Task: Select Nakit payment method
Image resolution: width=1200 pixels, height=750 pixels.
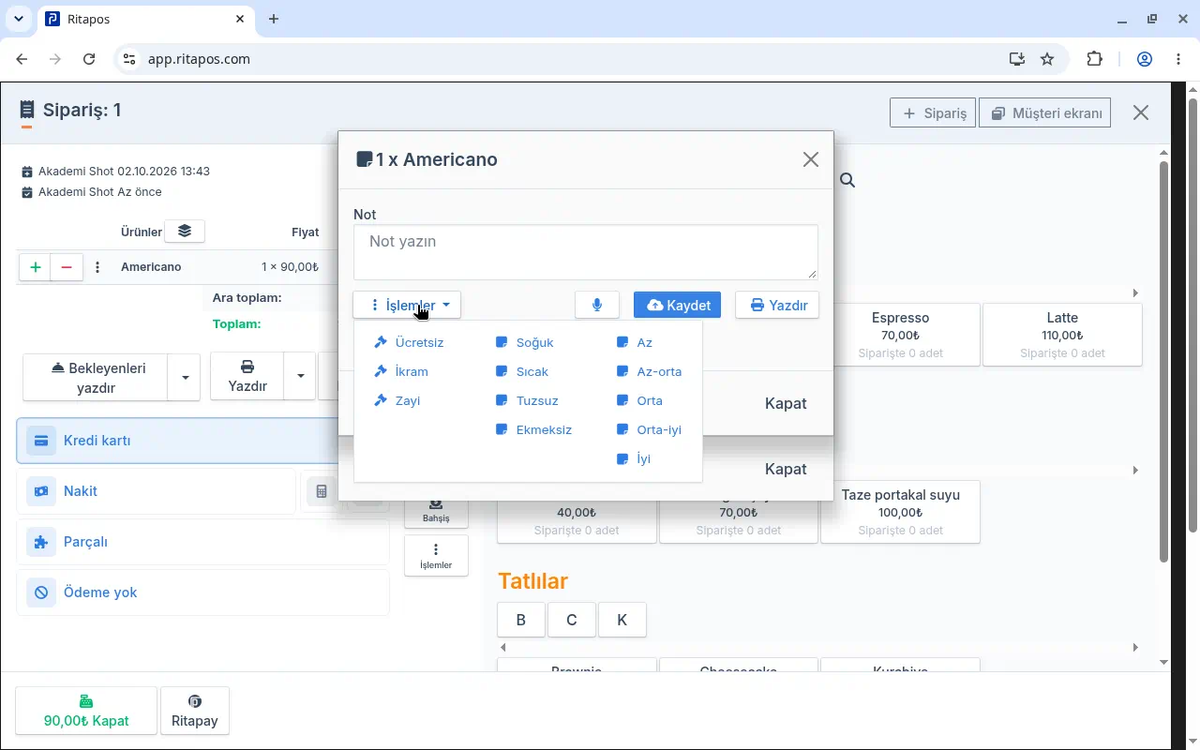Action: point(156,491)
